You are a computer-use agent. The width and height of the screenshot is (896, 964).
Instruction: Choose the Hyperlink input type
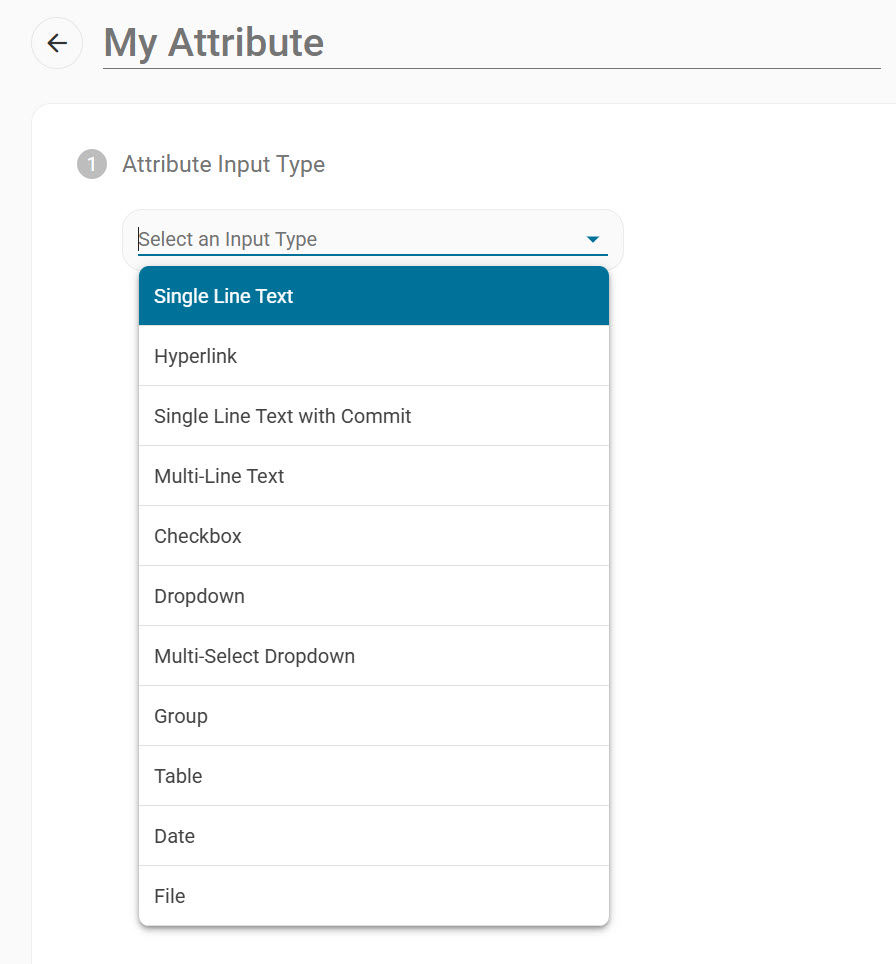[374, 356]
